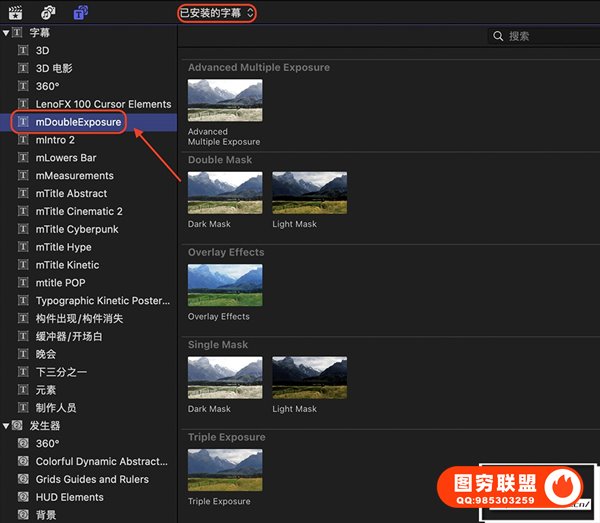This screenshot has width=600, height=523.
Task: Collapse the 字幕 category tree
Action: tap(6, 33)
